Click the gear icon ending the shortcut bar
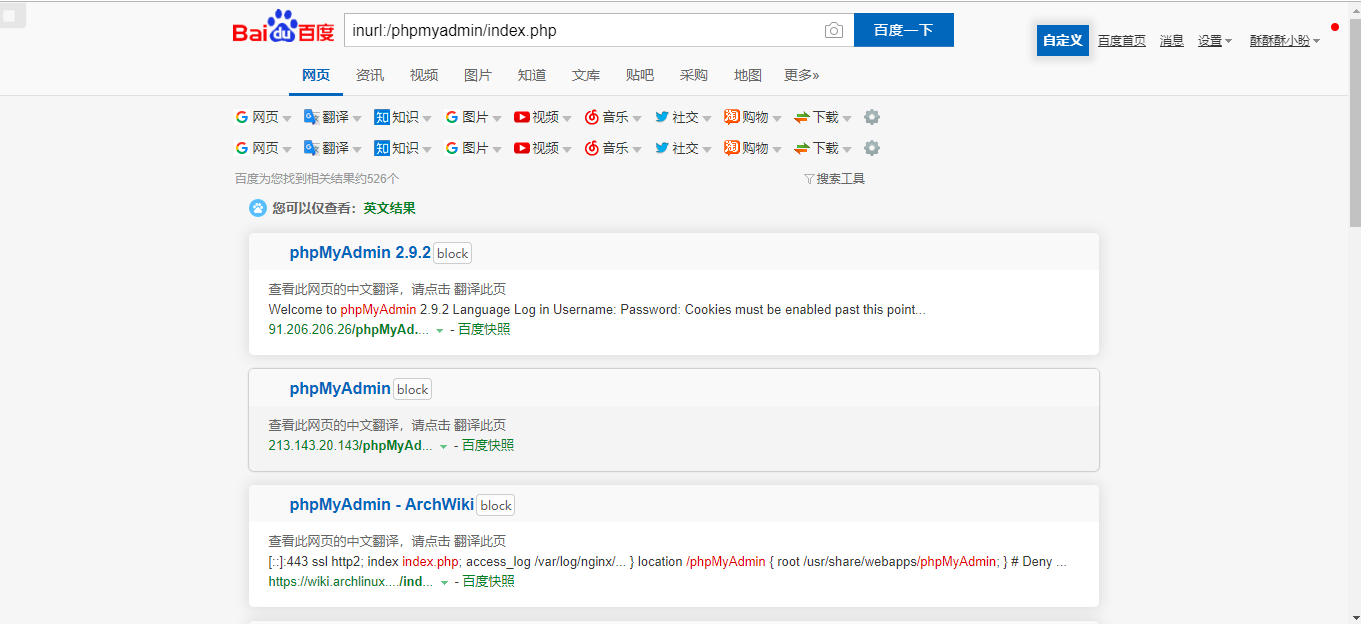This screenshot has width=1361, height=624. tap(871, 117)
